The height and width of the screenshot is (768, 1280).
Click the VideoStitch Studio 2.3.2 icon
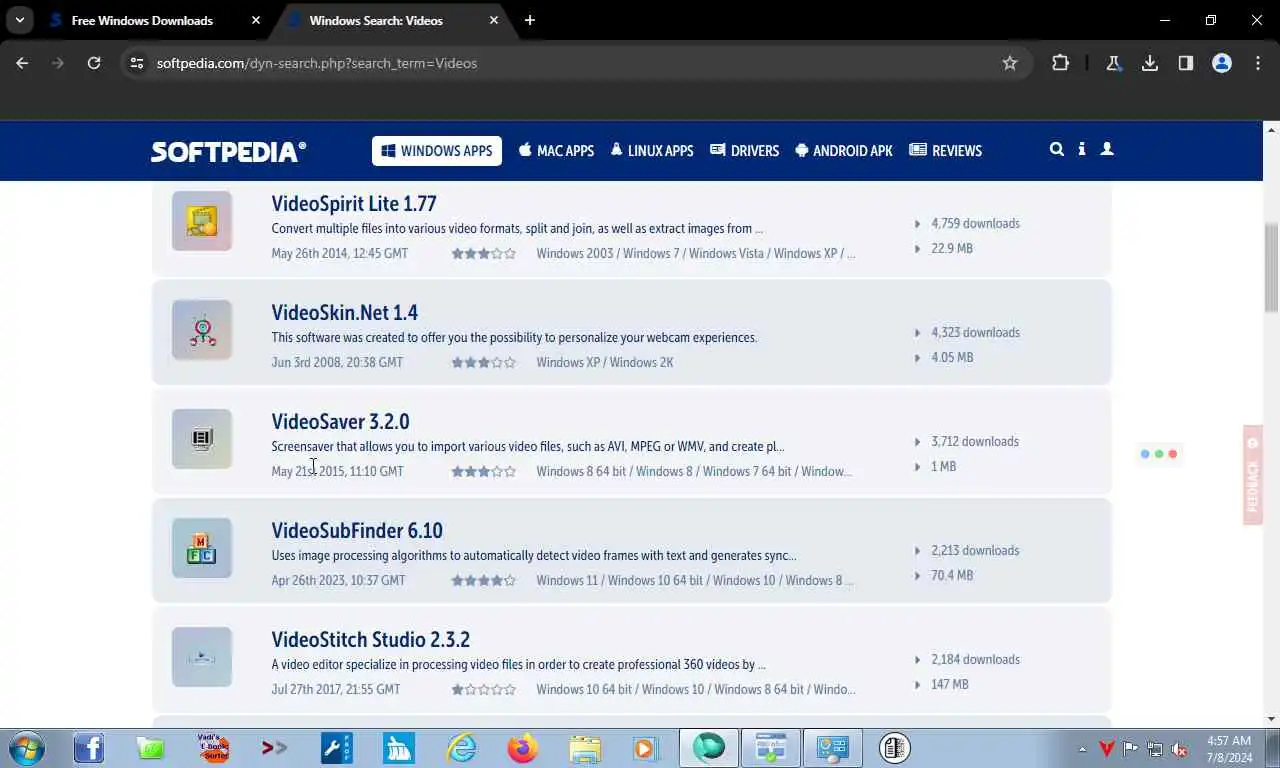coord(202,657)
